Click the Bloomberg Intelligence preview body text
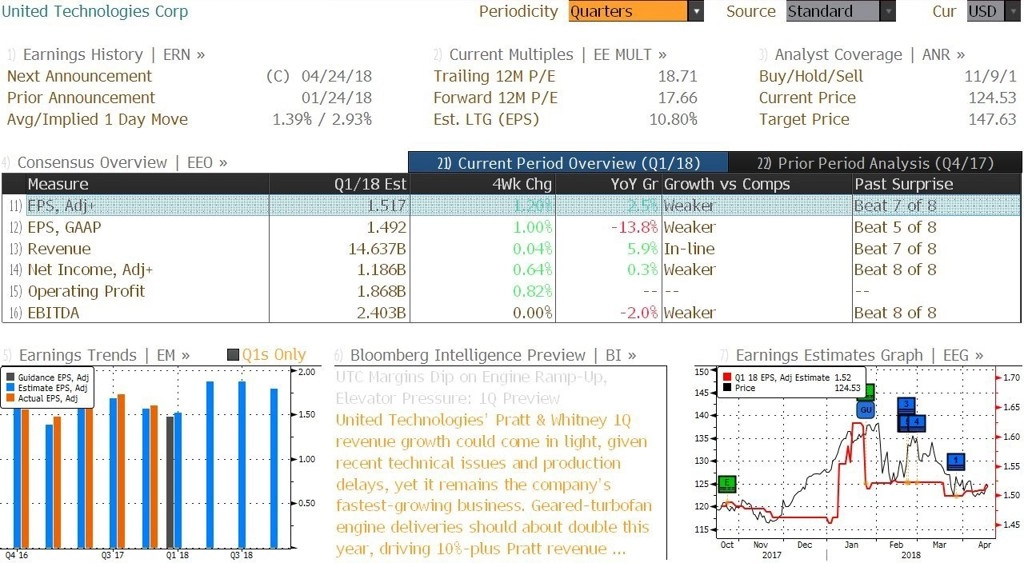This screenshot has width=1024, height=563. [494, 485]
